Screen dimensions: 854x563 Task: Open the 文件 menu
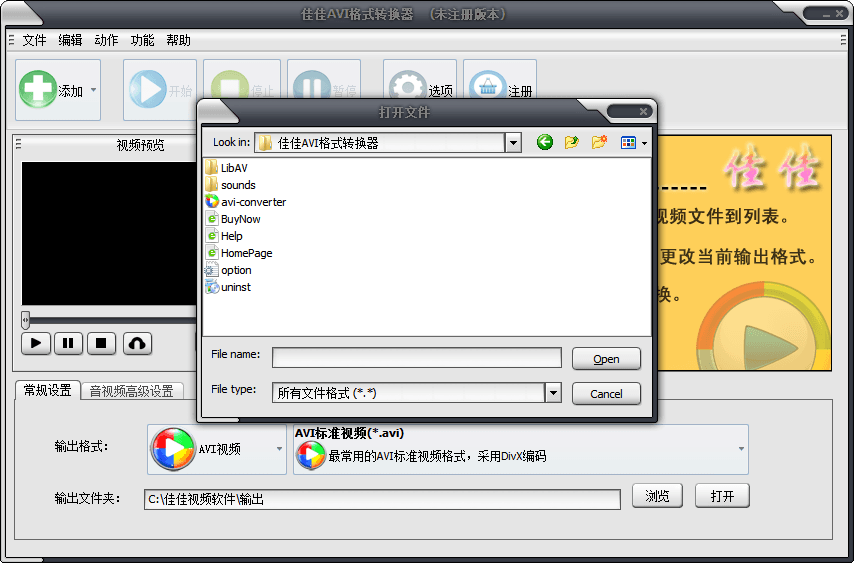(x=34, y=40)
